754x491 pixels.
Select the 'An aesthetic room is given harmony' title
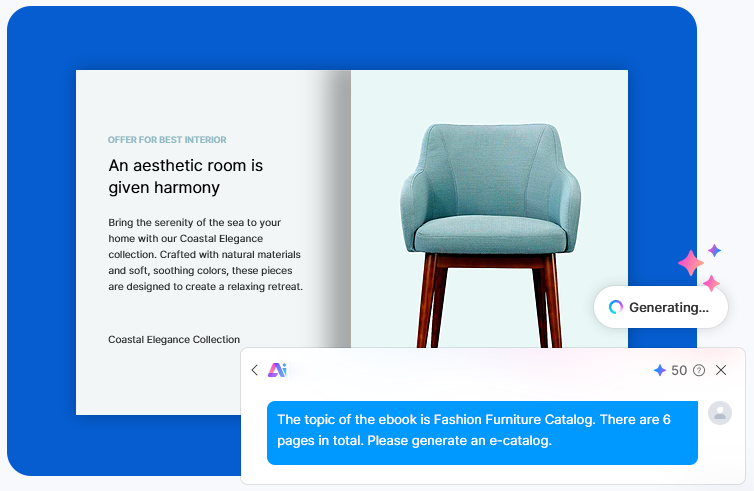pos(186,176)
